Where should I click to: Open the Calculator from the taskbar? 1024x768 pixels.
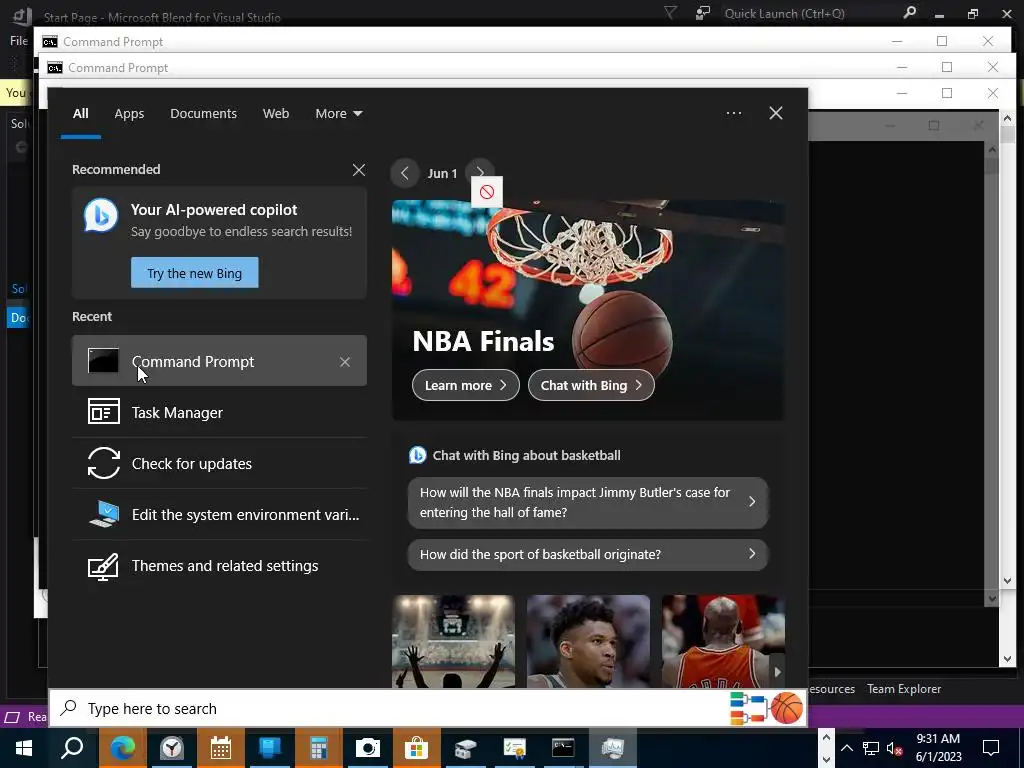pyautogui.click(x=318, y=748)
